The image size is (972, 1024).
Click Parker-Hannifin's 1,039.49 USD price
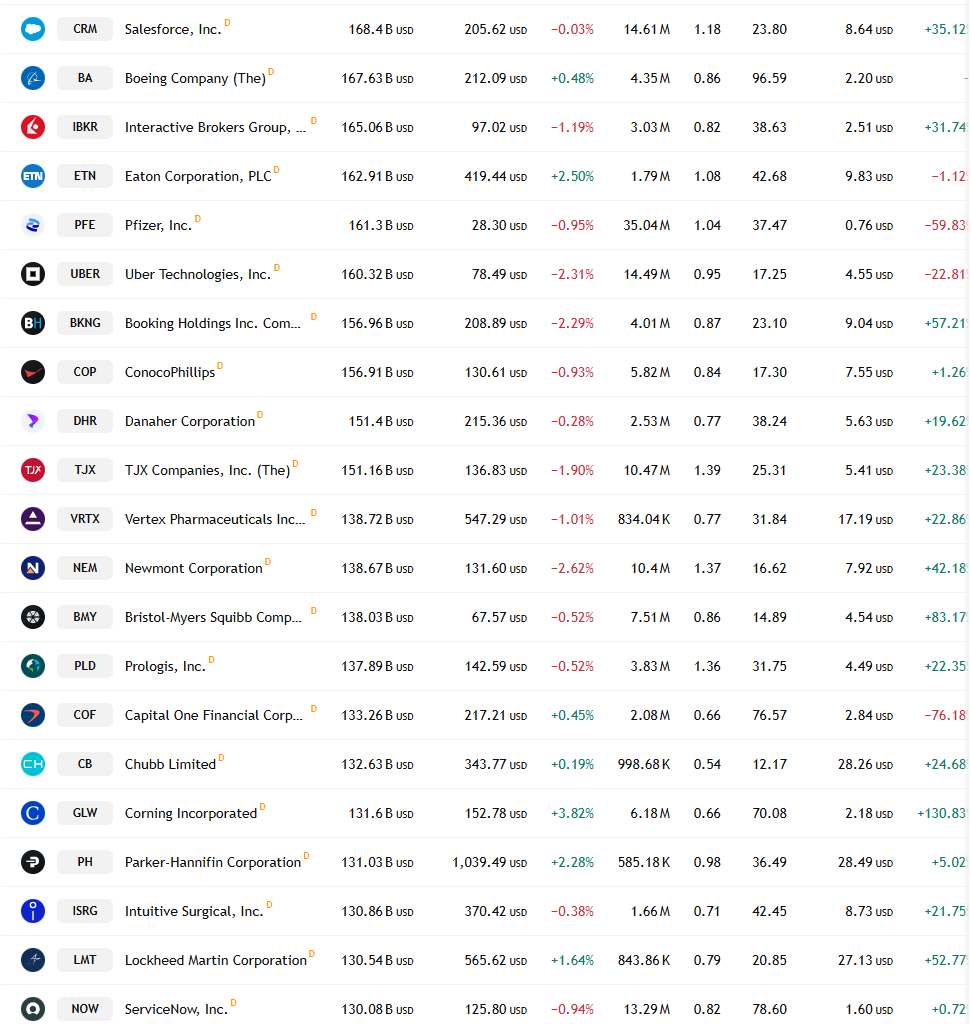pos(489,863)
